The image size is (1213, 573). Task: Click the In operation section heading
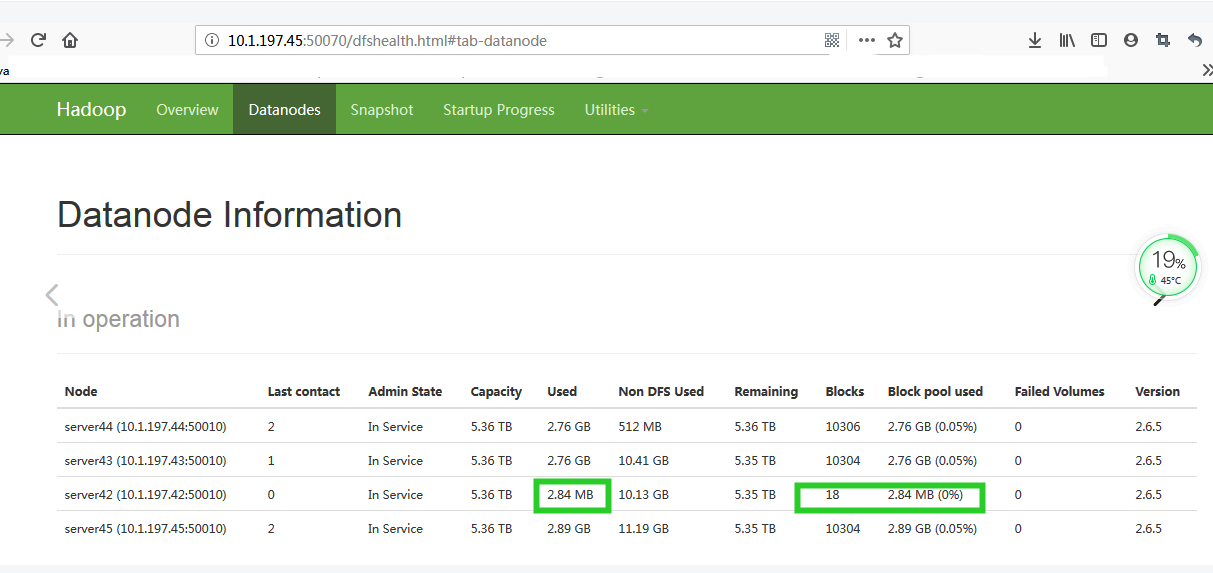(119, 319)
